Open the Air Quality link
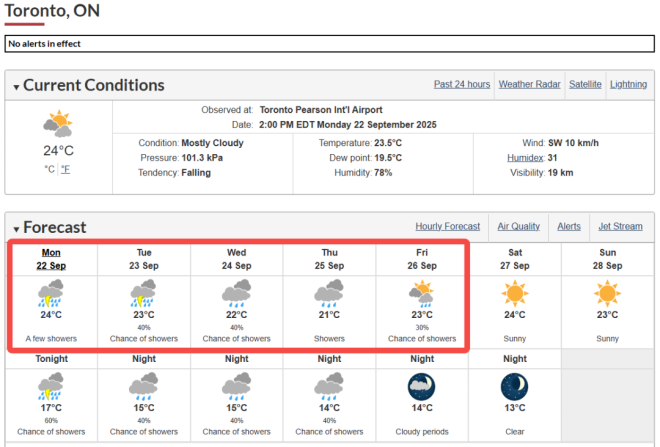The image size is (660, 447). 518,226
